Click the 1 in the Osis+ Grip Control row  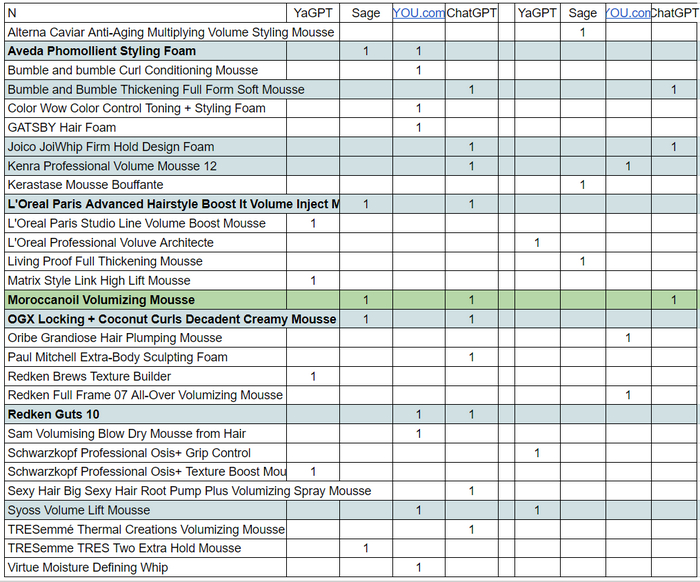click(537, 453)
